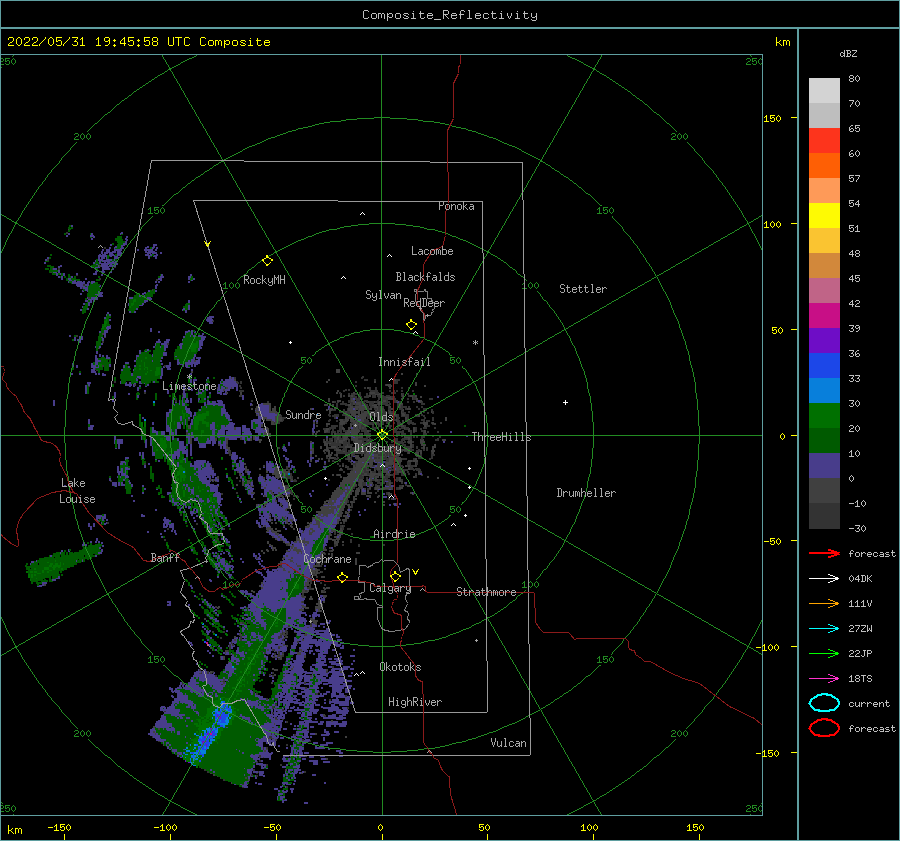Viewport: 900px width, 841px height.
Task: Click the red forecast arrow in legend
Action: (824, 553)
